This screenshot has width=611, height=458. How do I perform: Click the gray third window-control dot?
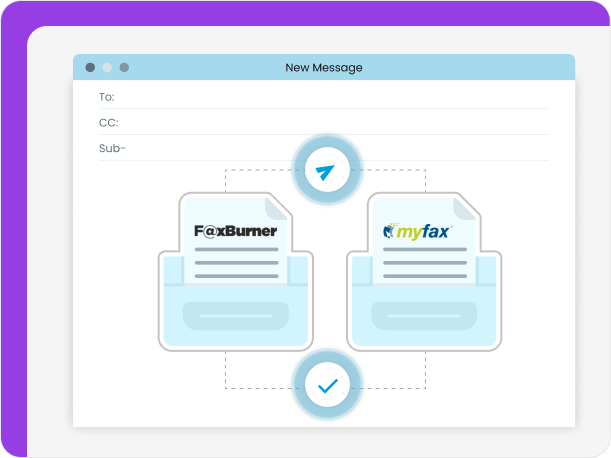tap(124, 67)
